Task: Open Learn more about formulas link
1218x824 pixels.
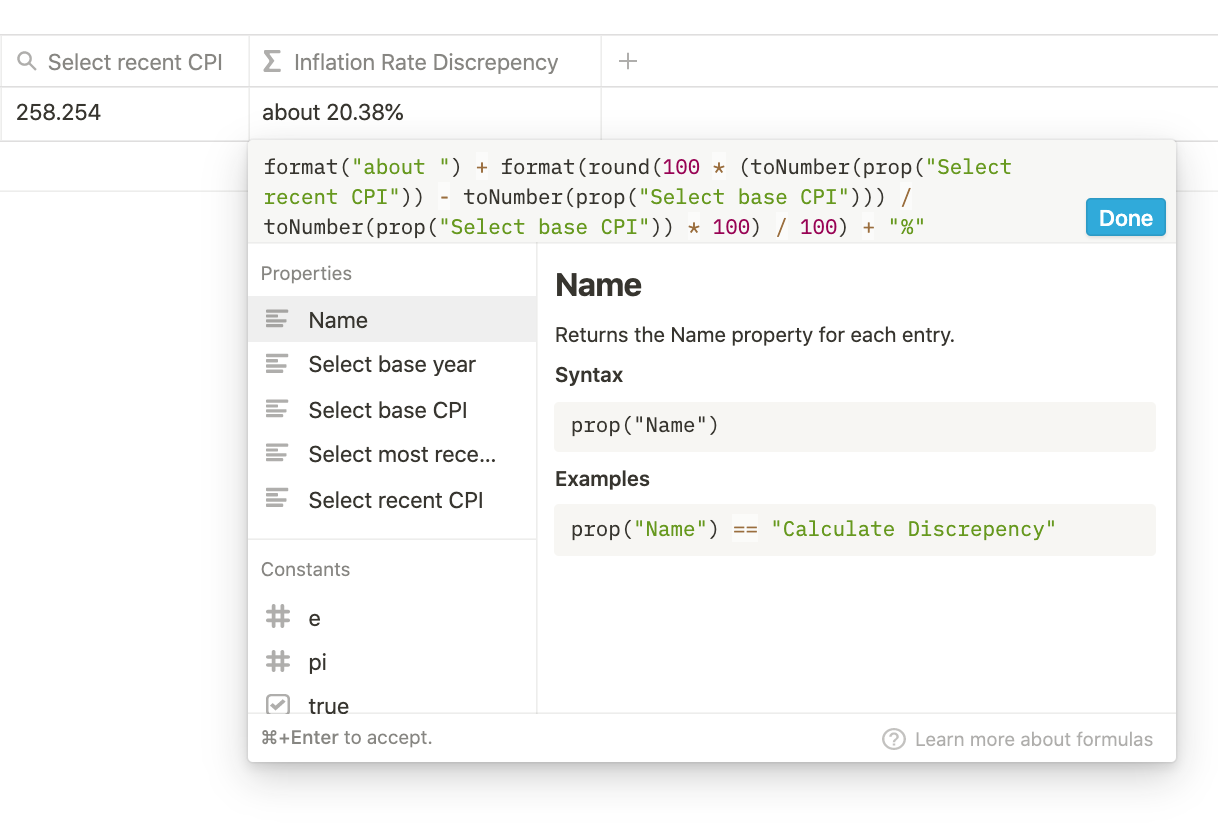Action: (1033, 740)
